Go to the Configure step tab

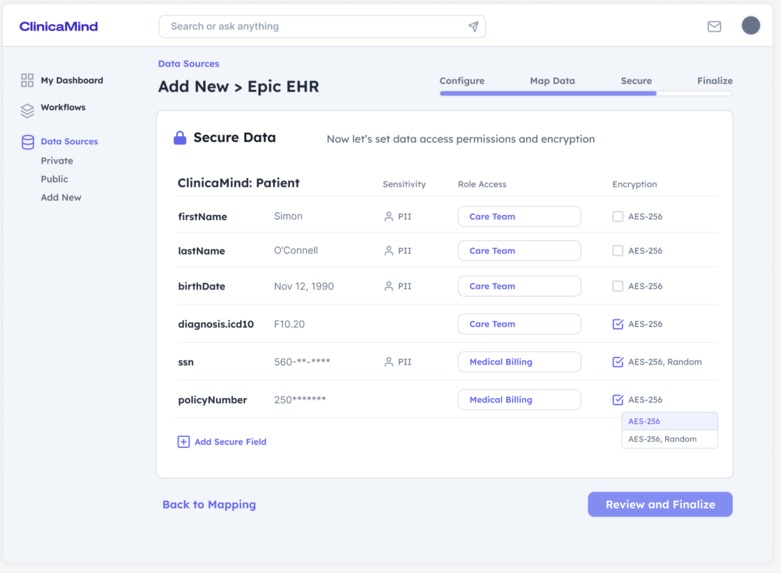coord(462,81)
